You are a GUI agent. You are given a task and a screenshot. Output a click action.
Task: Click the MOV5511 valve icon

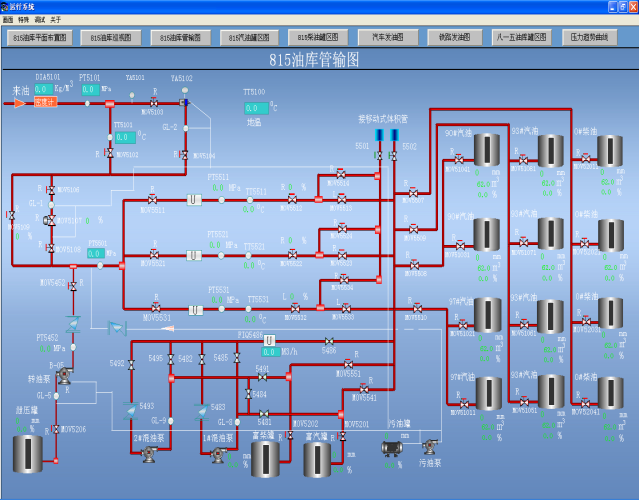click(x=155, y=200)
